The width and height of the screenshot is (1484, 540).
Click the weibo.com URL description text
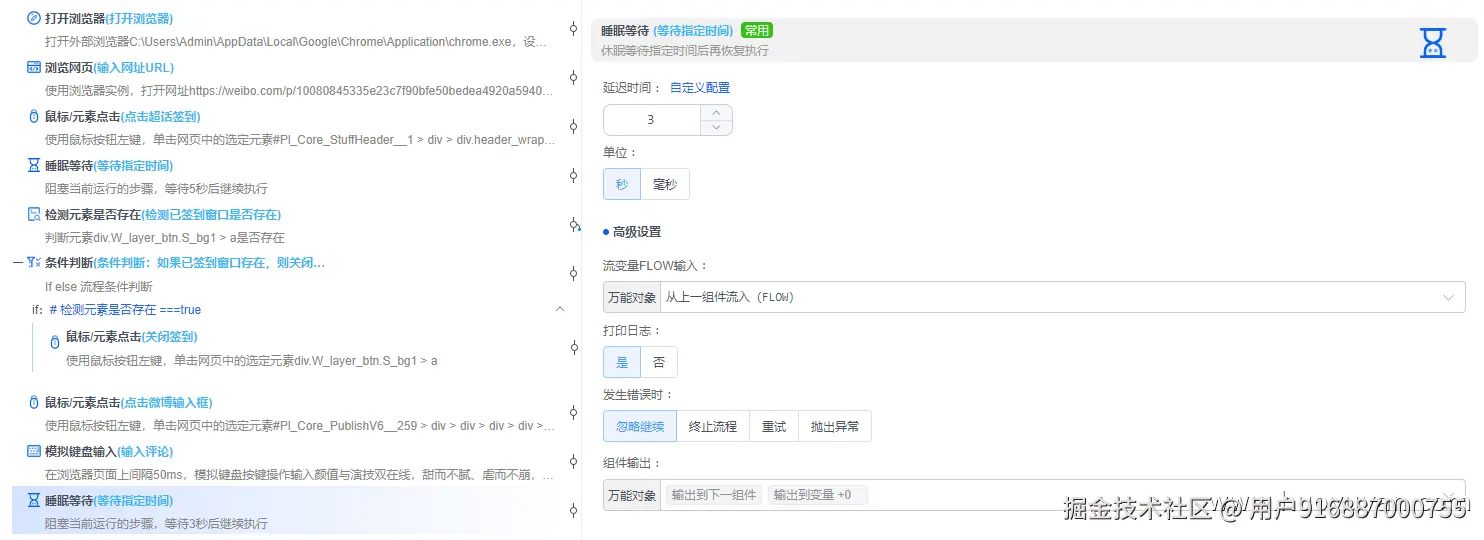299,91
